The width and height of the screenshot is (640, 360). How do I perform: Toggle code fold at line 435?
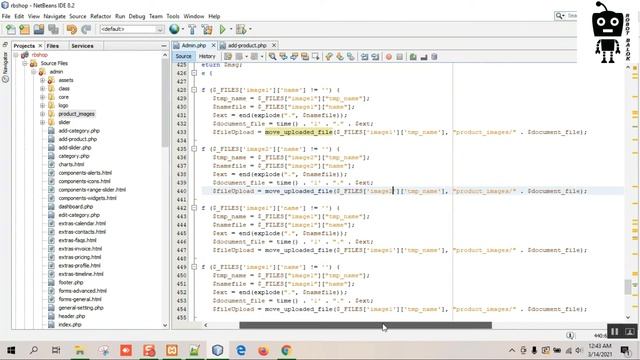click(x=194, y=149)
